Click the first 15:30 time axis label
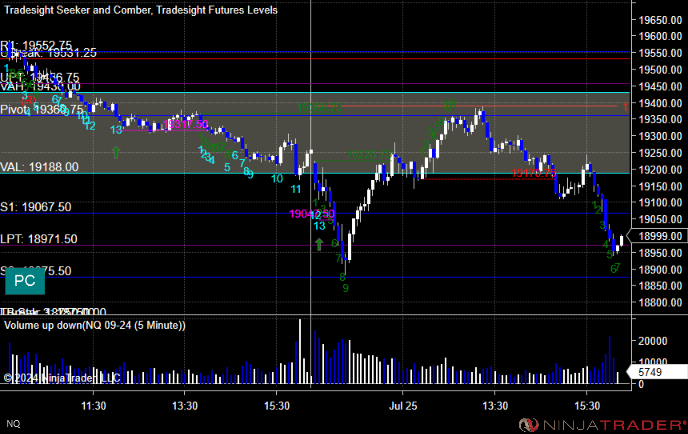The width and height of the screenshot is (688, 434). 276,406
